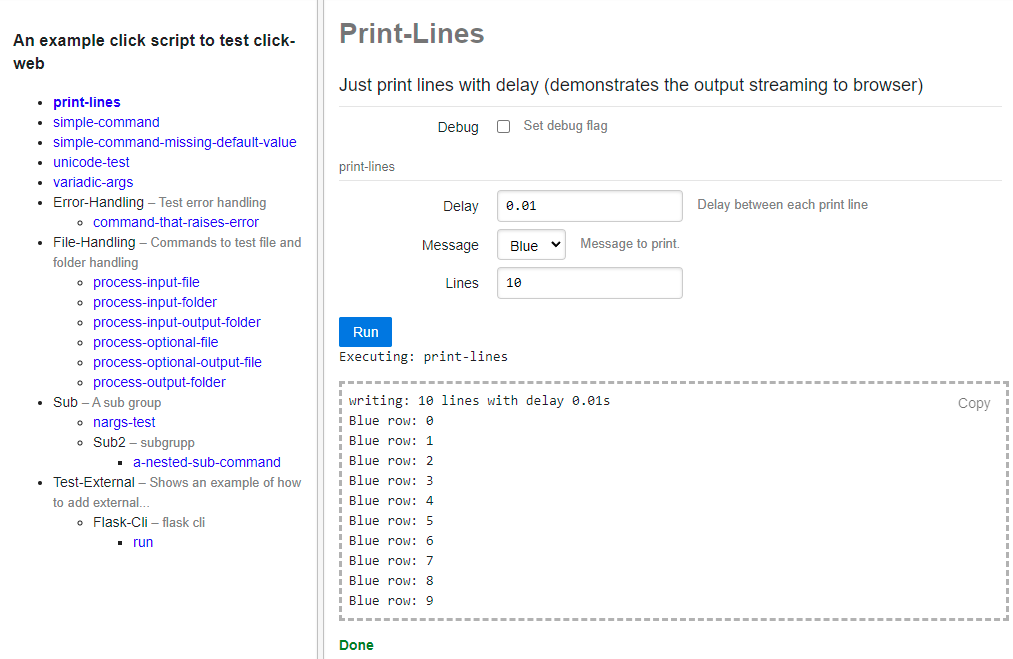The image size is (1013, 659).
Task: Select a-nested-sub-command link
Action: click(x=206, y=462)
